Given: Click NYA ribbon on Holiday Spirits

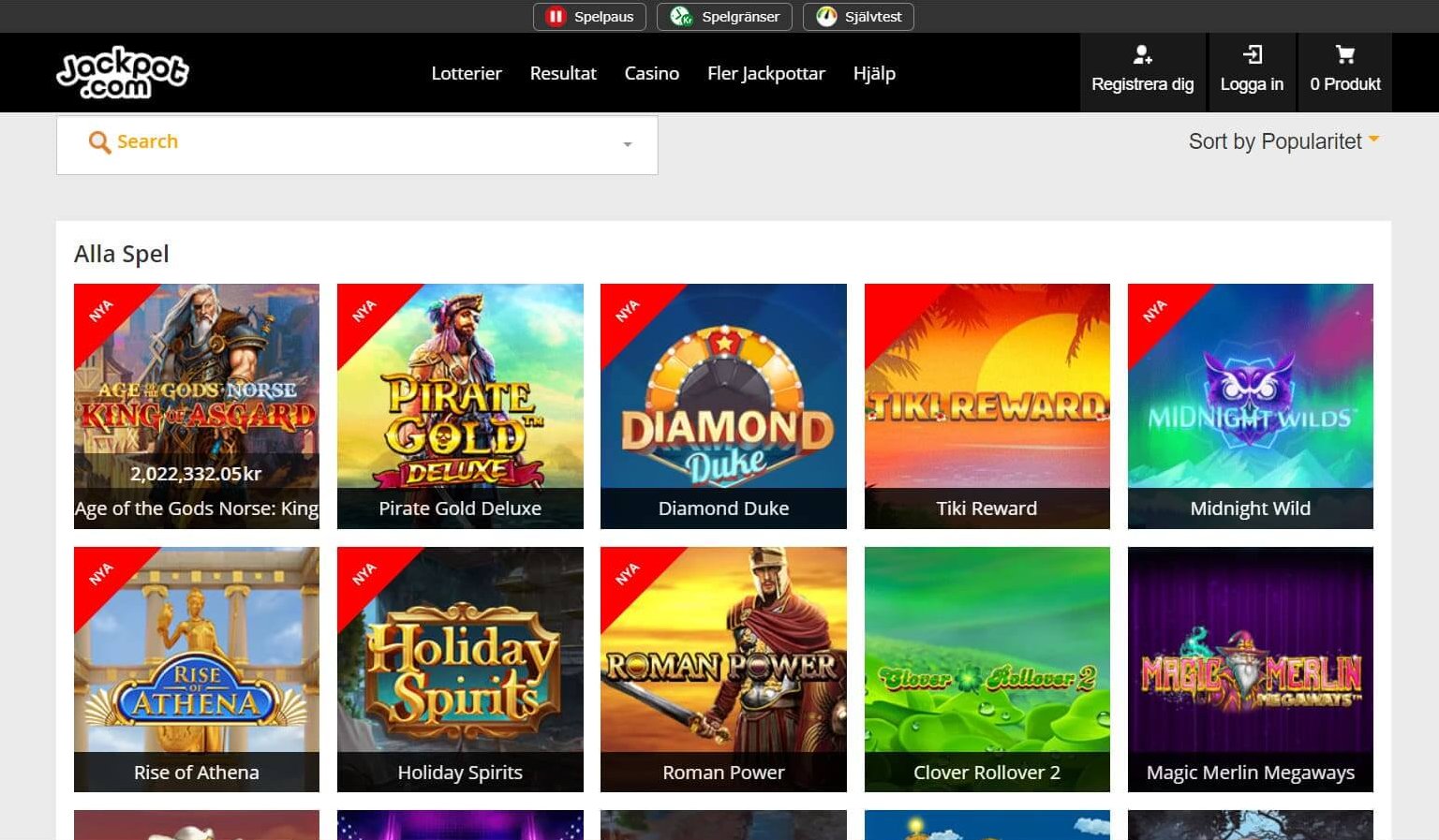Looking at the screenshot, I should [x=364, y=574].
